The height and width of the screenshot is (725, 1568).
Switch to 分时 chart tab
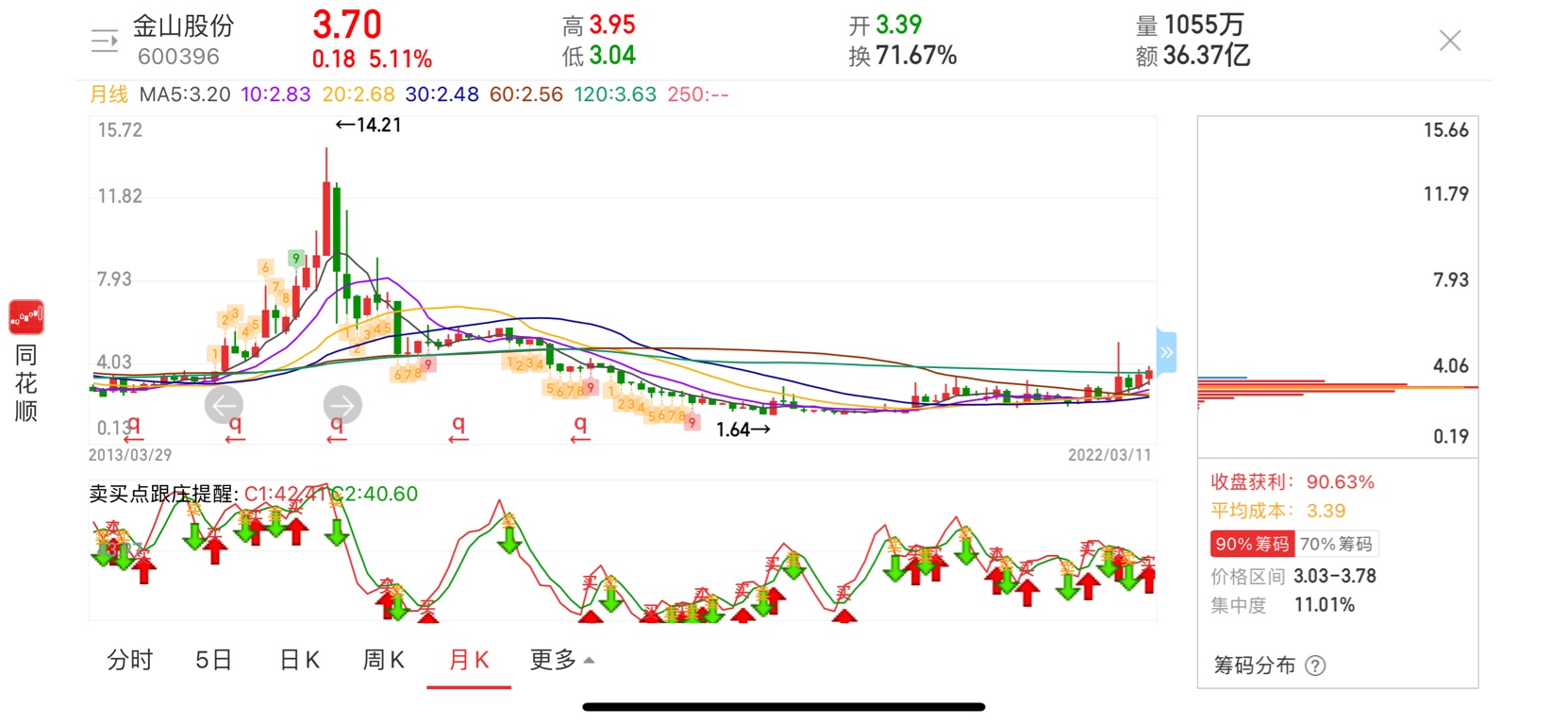pyautogui.click(x=129, y=660)
